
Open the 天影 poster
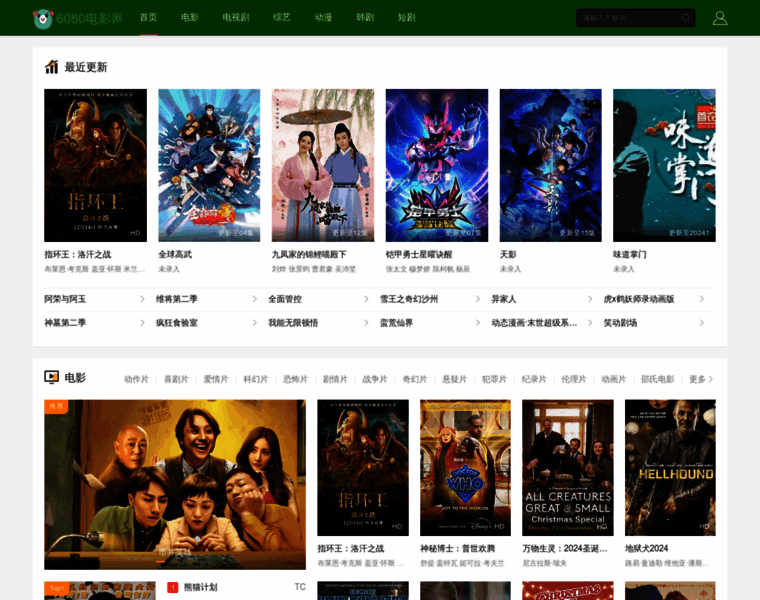click(x=551, y=165)
